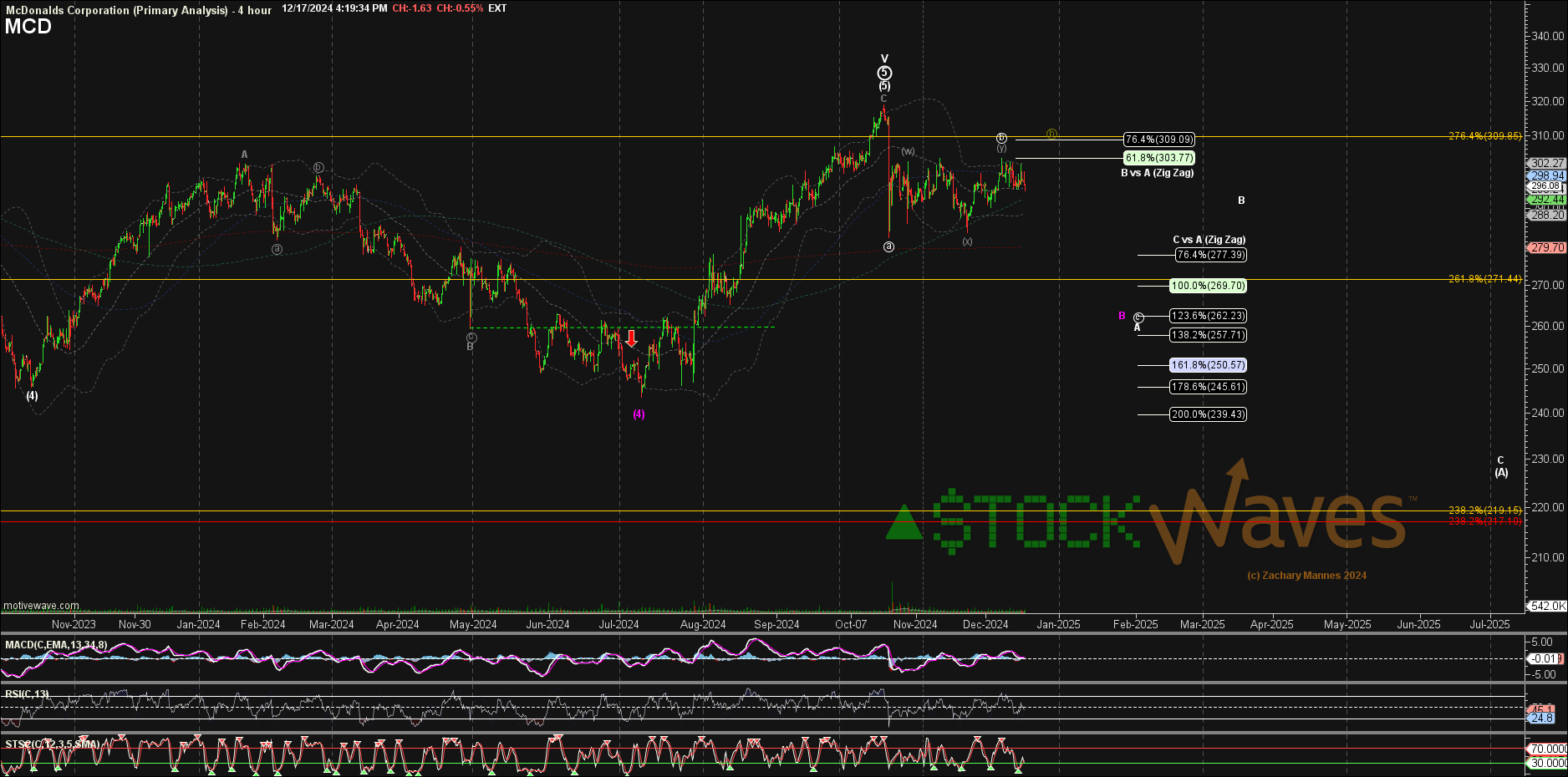Click the C vs A (Zig Zag) label
The width and height of the screenshot is (1568, 777).
point(1209,240)
